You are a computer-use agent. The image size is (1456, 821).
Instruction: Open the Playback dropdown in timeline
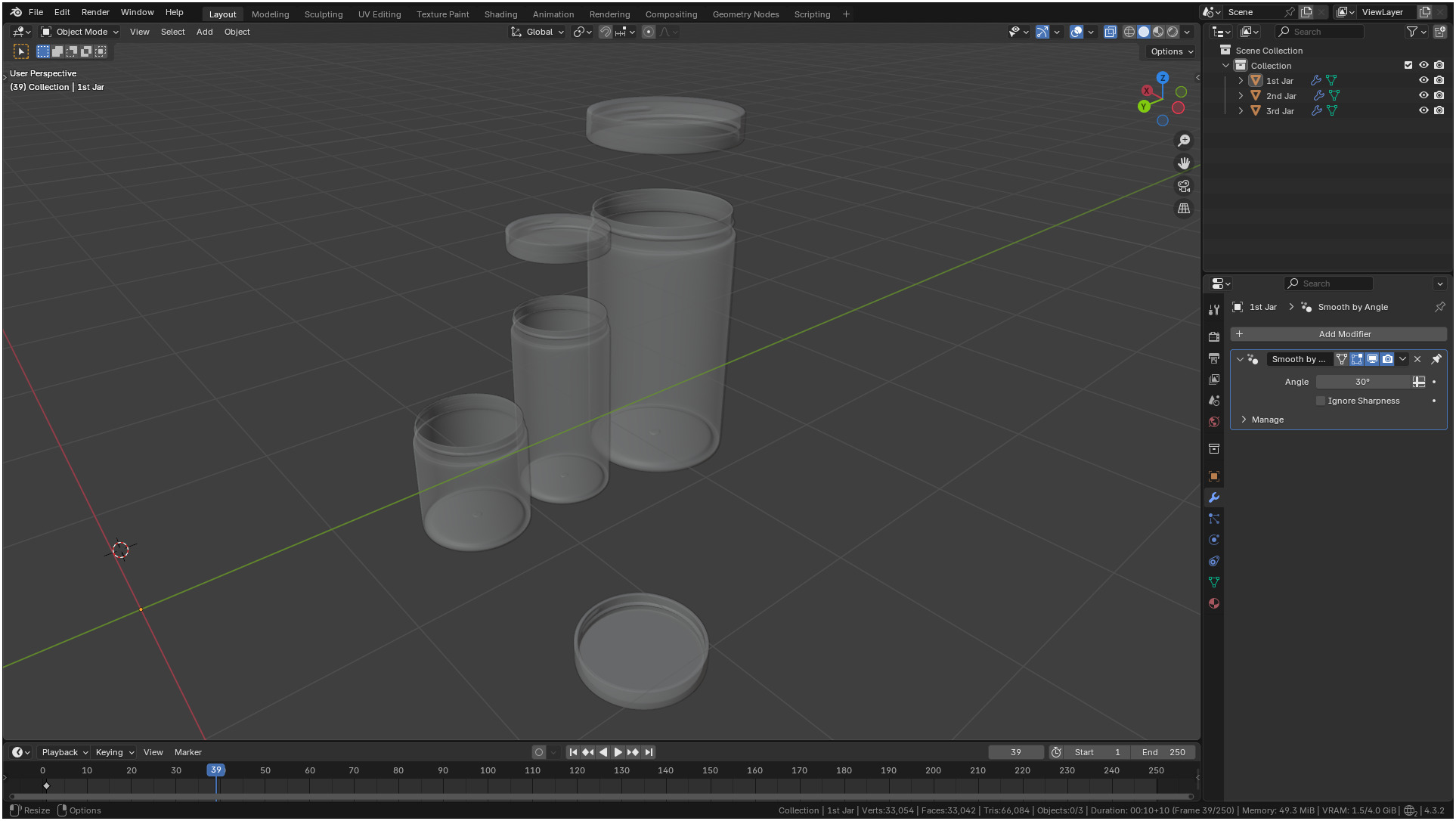(x=64, y=752)
